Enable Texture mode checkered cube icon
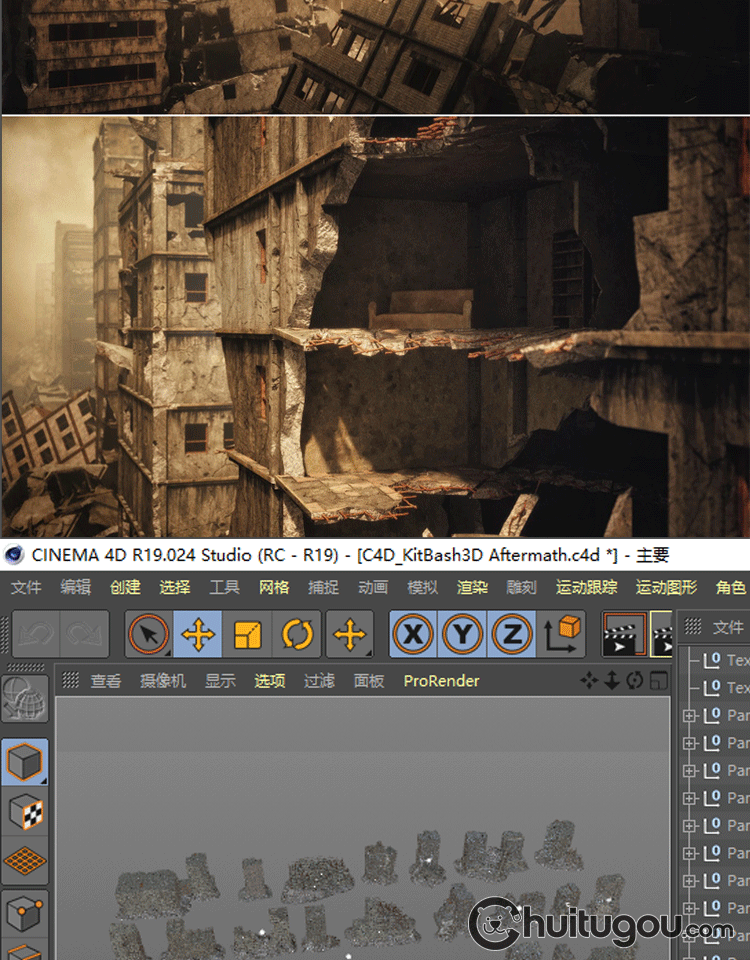 pos(24,811)
